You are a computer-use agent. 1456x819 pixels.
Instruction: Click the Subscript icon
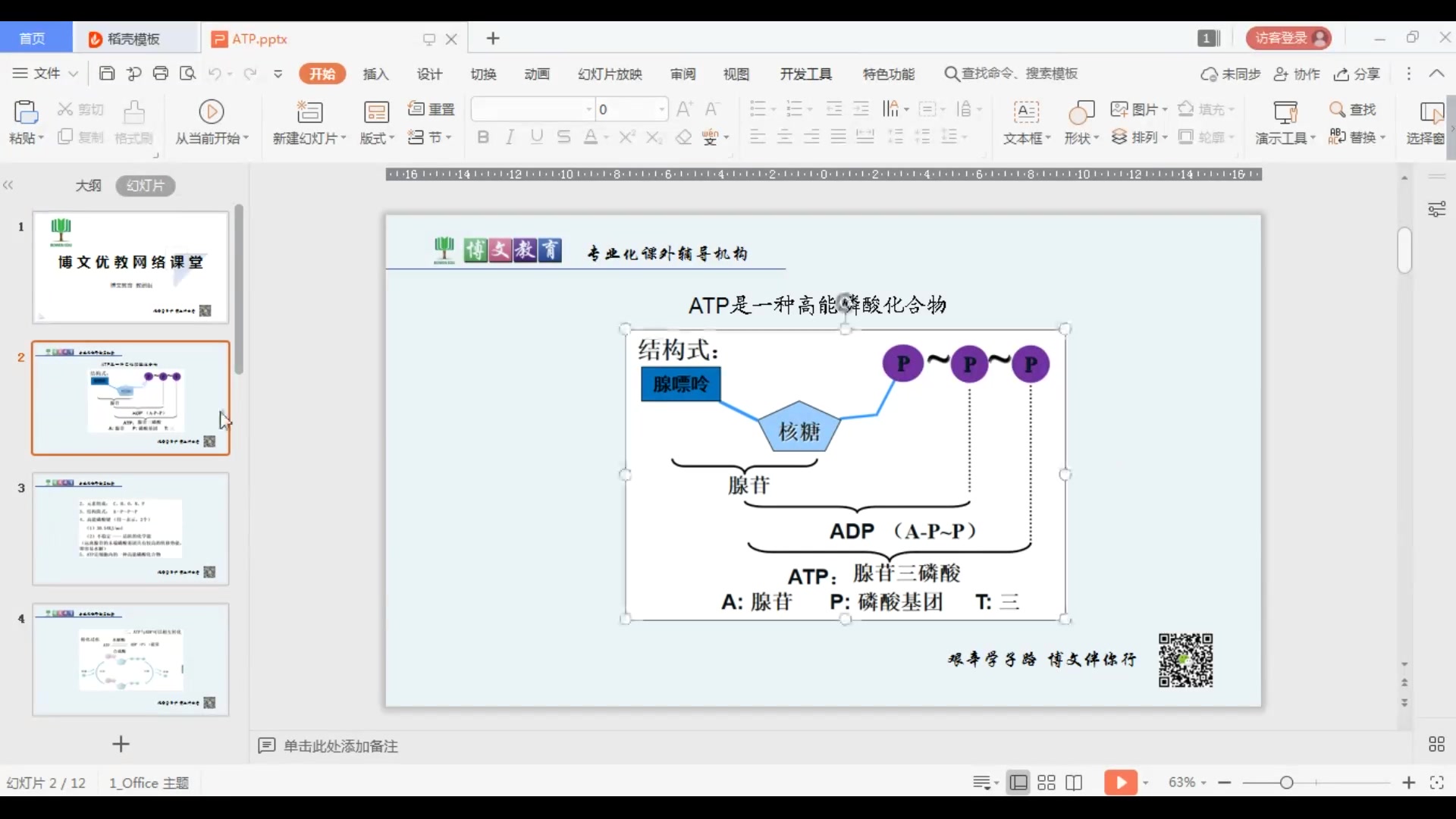[654, 137]
